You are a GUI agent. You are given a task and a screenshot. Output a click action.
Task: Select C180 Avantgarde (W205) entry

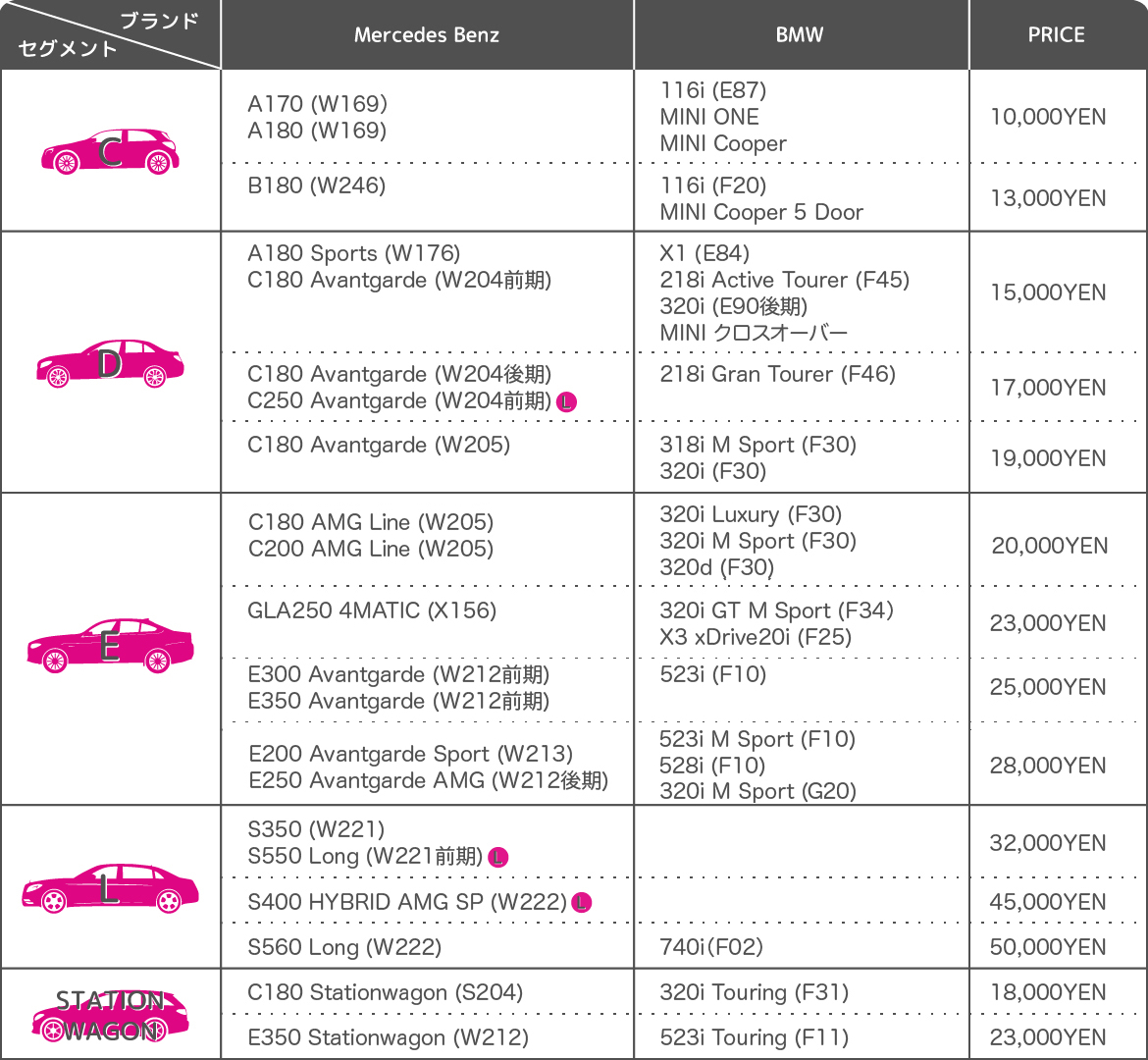tap(379, 445)
